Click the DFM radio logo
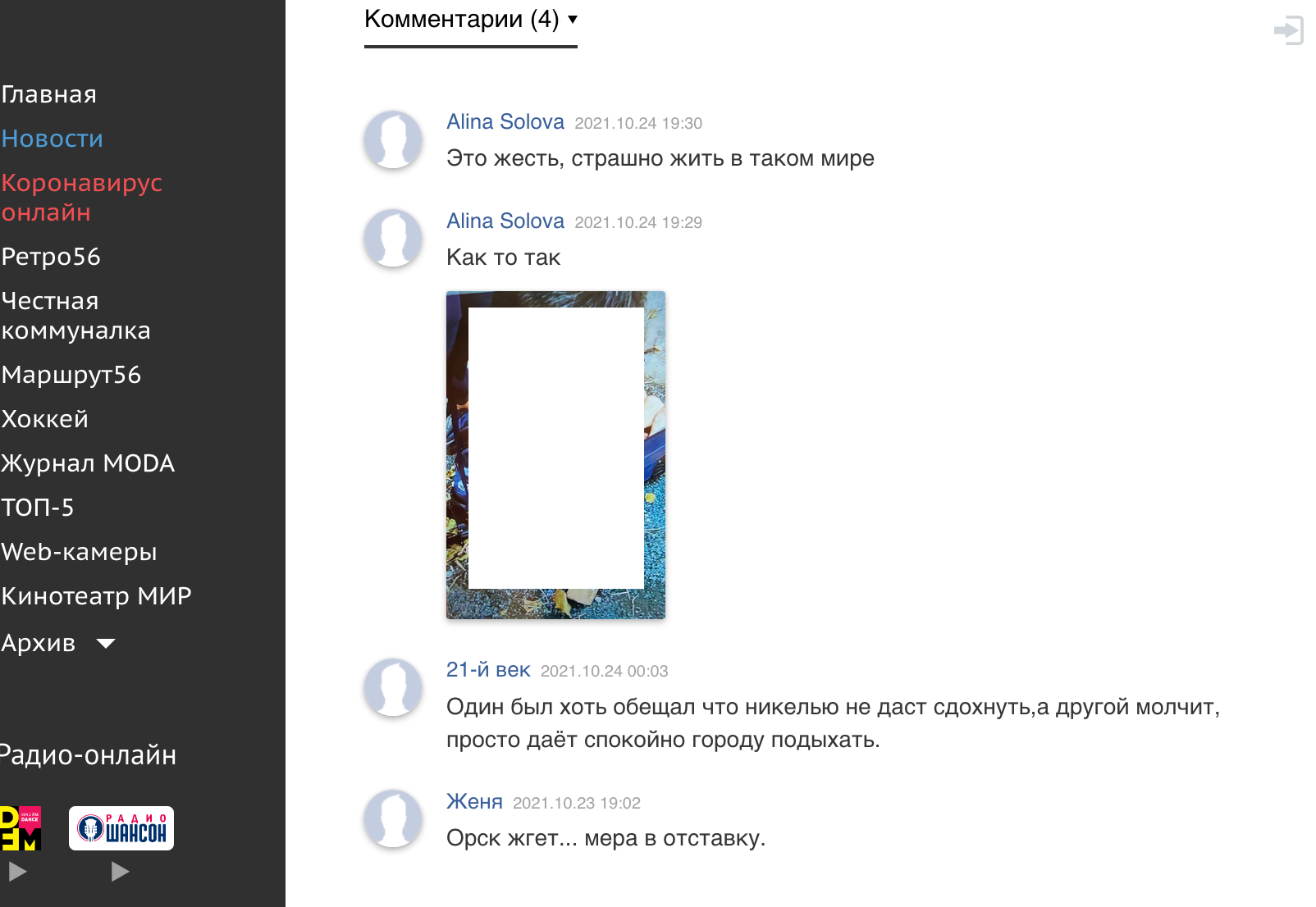Image resolution: width=1316 pixels, height=907 pixels. [21, 828]
